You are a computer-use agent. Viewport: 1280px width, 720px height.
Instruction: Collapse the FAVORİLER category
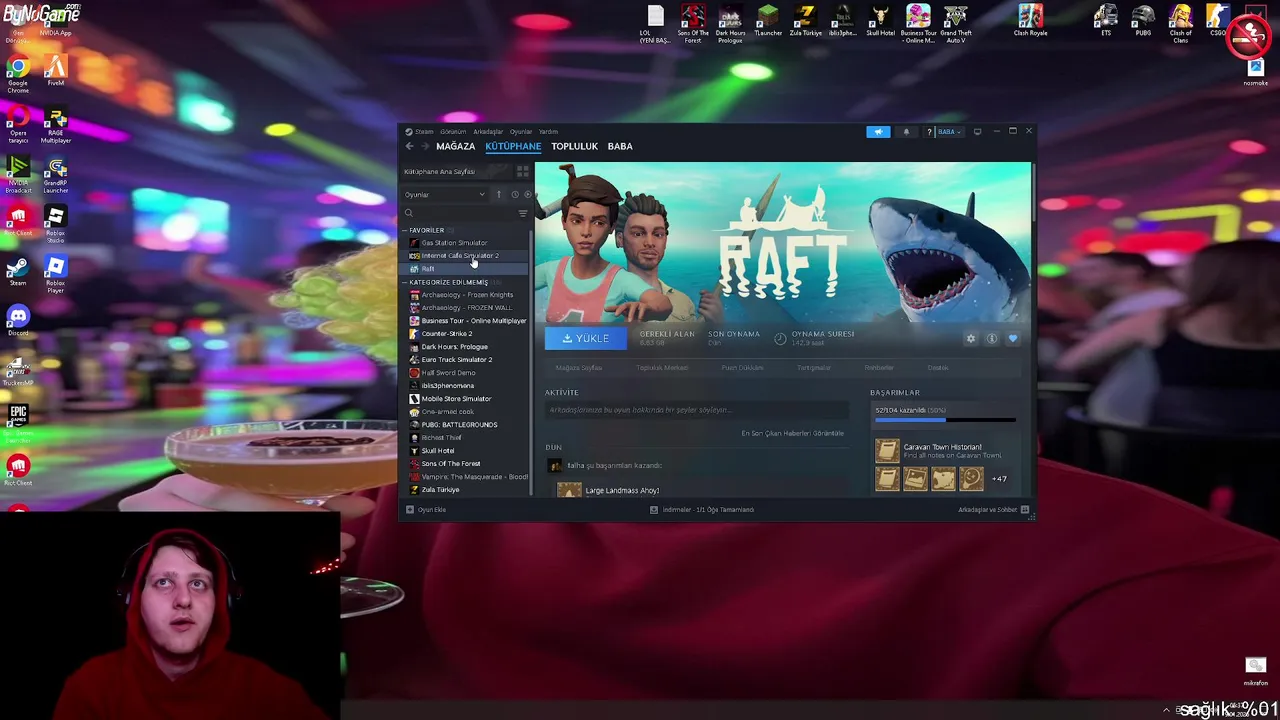pos(426,230)
